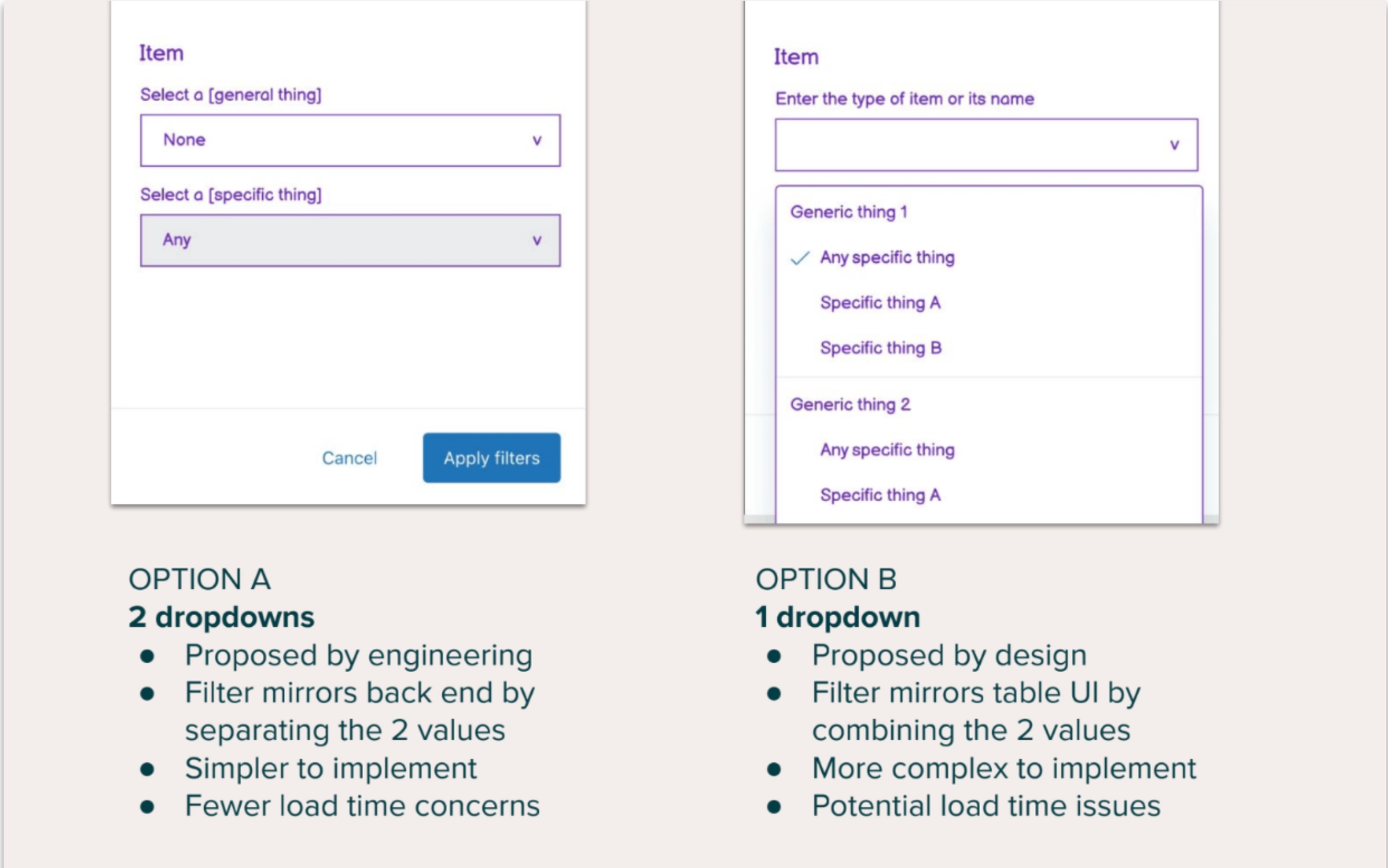The height and width of the screenshot is (868, 1388).
Task: Select Specific thing A under Generic thing 1
Action: (x=881, y=303)
